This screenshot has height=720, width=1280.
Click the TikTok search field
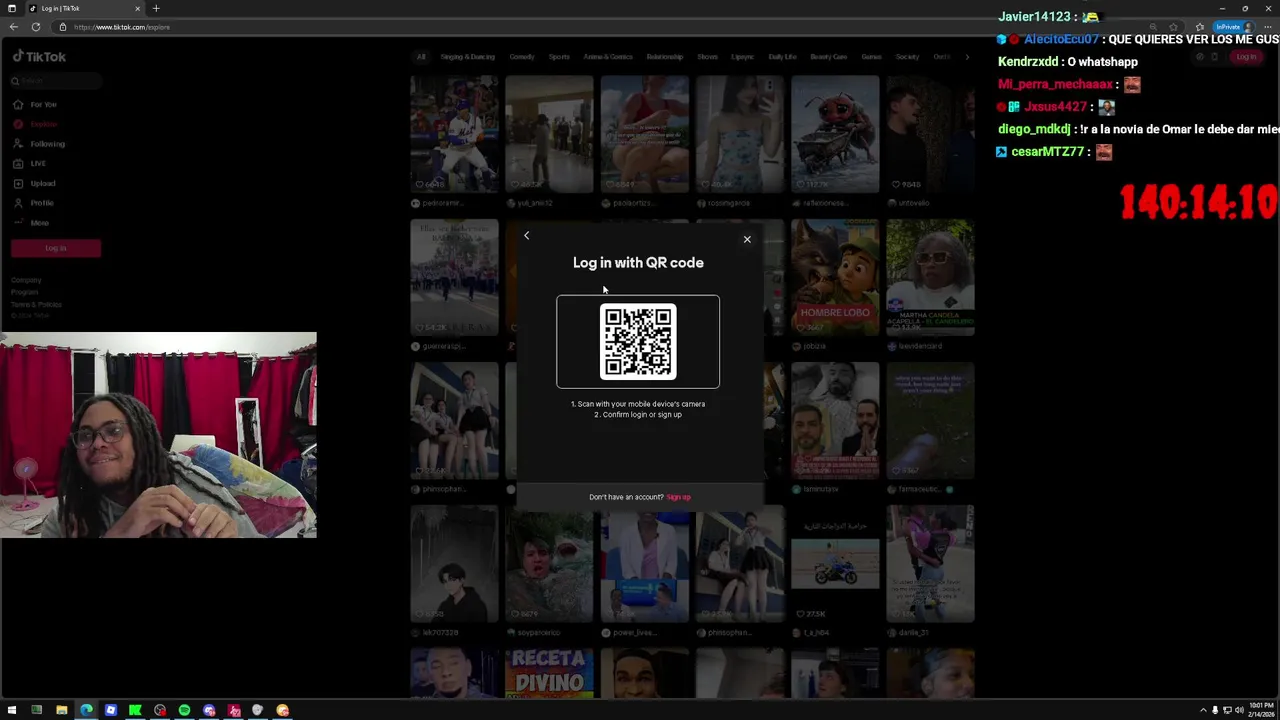click(56, 81)
